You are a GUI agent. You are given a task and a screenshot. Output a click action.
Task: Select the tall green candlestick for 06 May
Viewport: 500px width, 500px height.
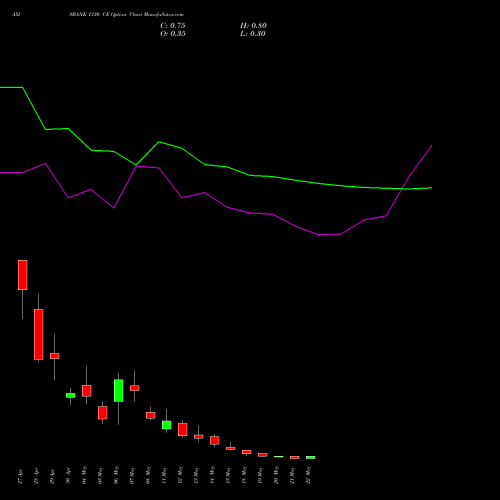[119, 390]
